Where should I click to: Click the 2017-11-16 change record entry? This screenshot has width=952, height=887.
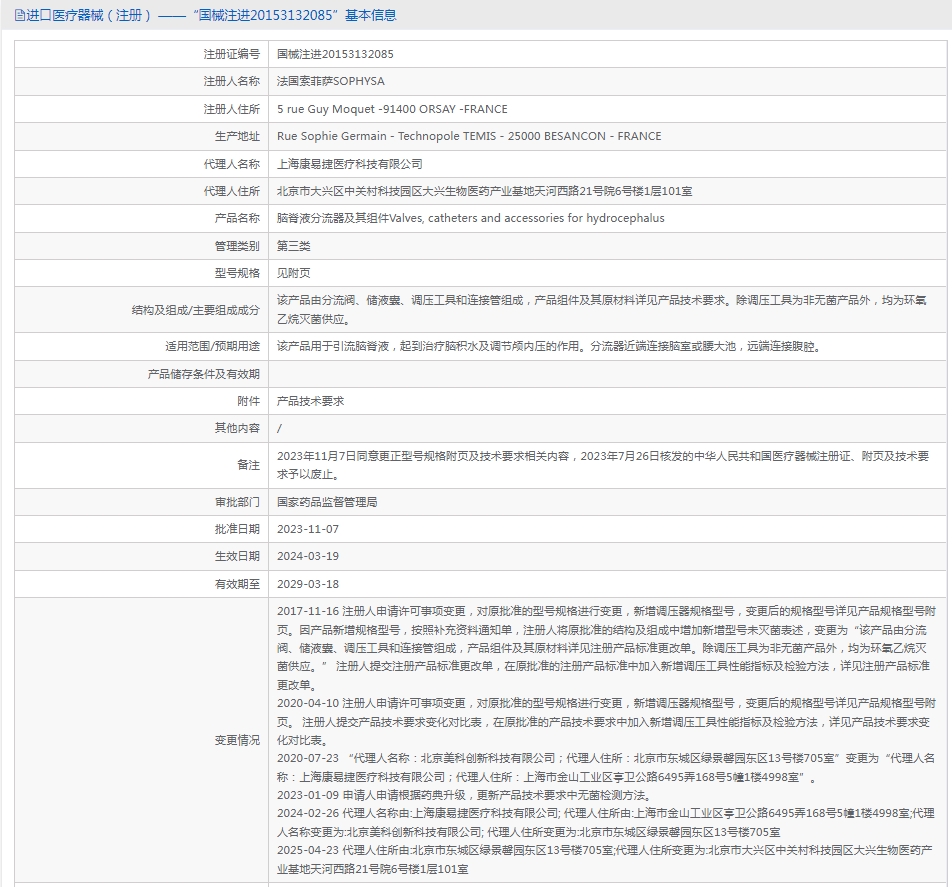(606, 648)
